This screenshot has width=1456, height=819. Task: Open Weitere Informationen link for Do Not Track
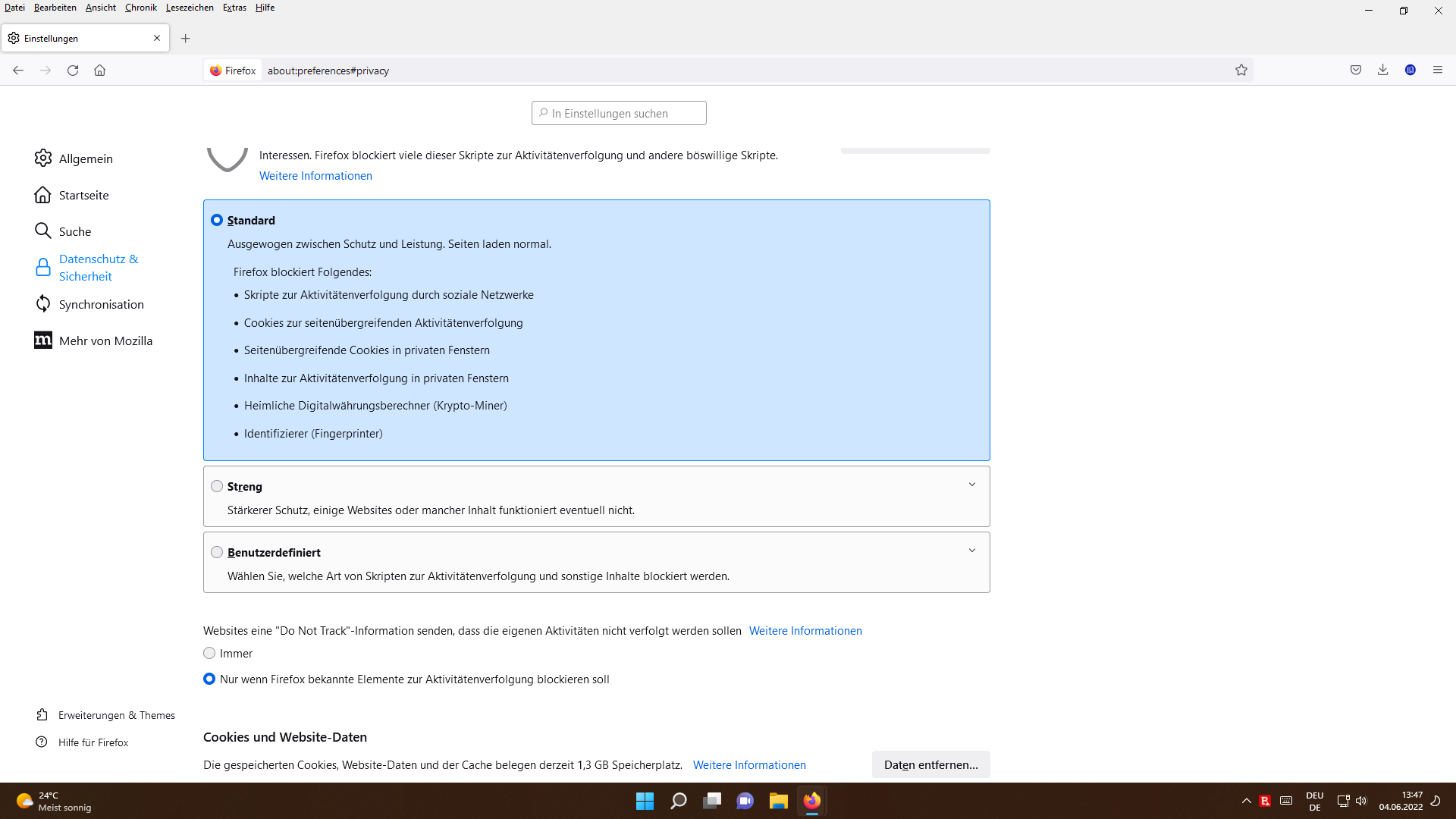click(805, 631)
